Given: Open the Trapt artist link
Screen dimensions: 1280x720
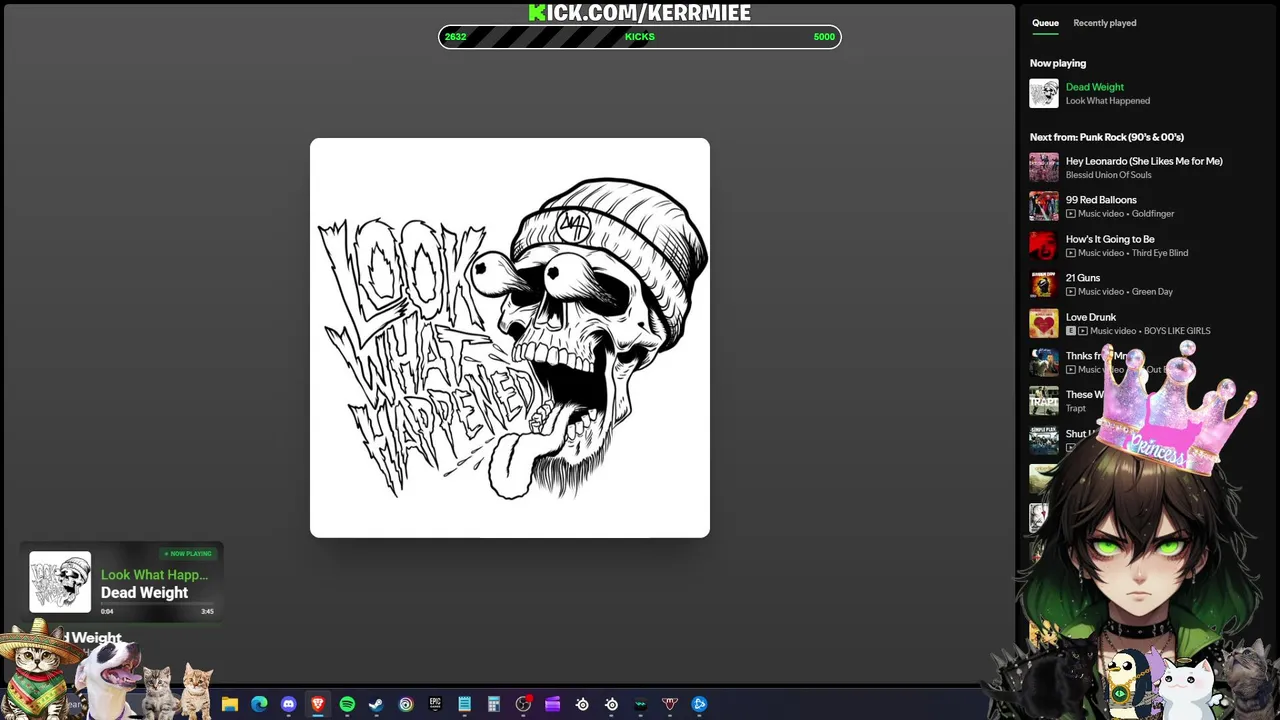Looking at the screenshot, I should tap(1076, 409).
